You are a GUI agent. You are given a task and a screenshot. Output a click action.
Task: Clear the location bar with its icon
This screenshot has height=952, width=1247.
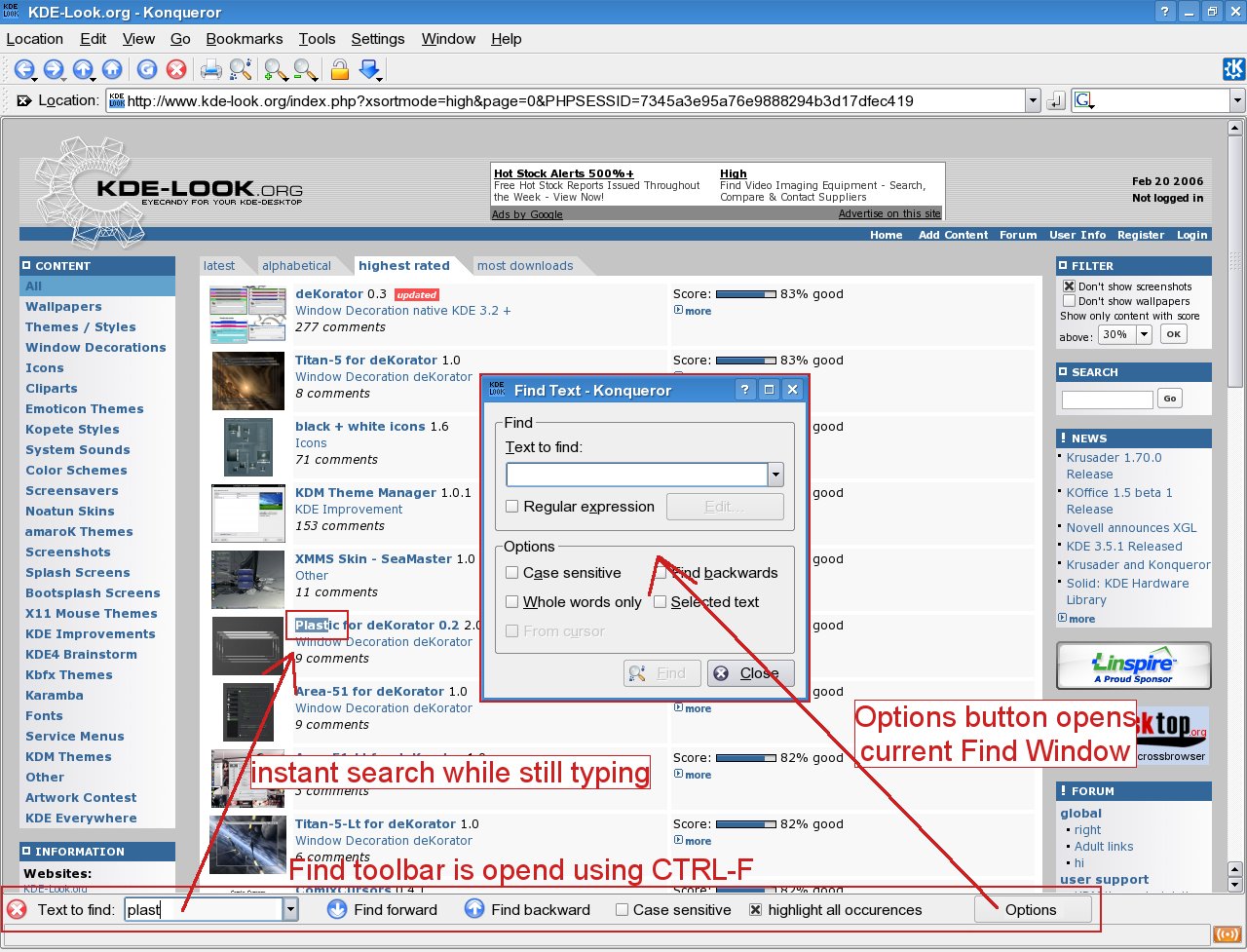[24, 100]
